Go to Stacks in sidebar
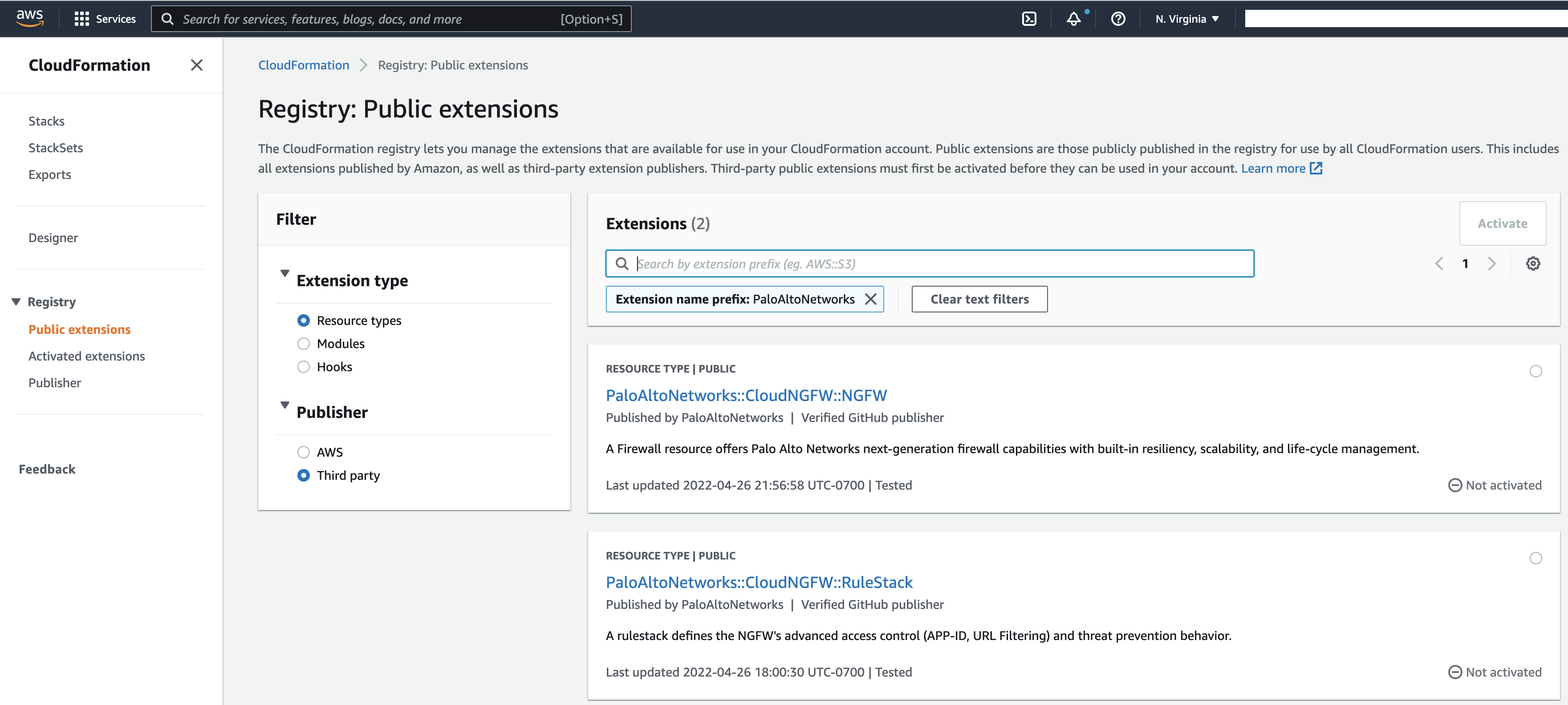 (x=46, y=121)
